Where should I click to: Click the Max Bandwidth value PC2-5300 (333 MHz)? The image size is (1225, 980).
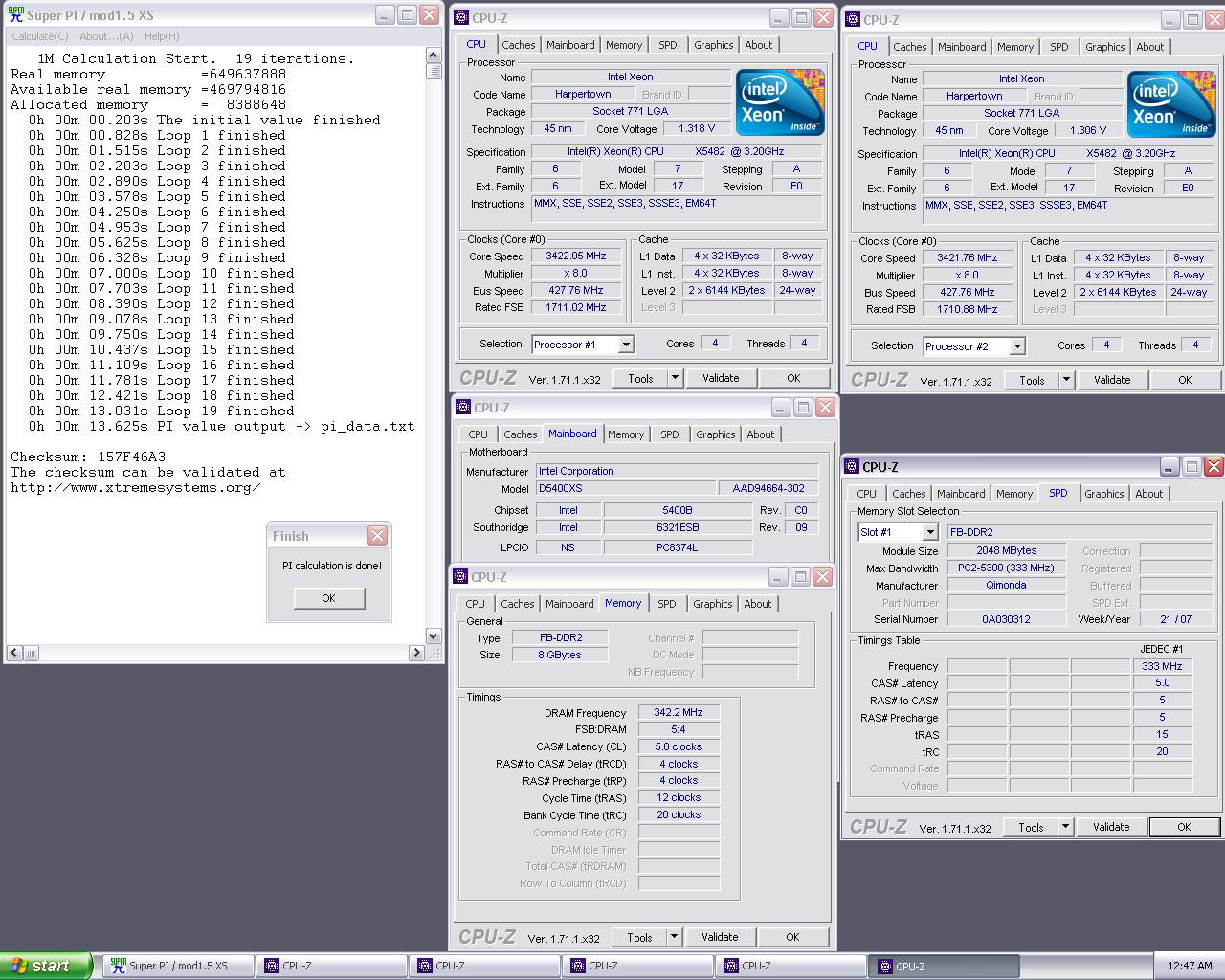(1006, 568)
